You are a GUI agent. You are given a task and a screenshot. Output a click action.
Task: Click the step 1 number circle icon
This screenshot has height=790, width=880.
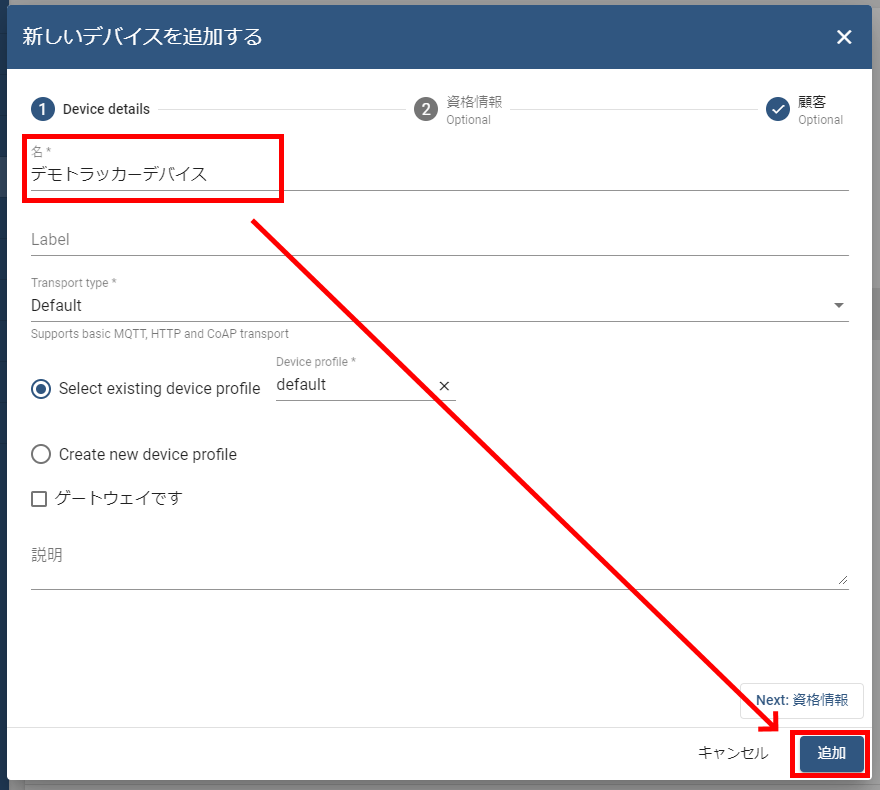43,109
